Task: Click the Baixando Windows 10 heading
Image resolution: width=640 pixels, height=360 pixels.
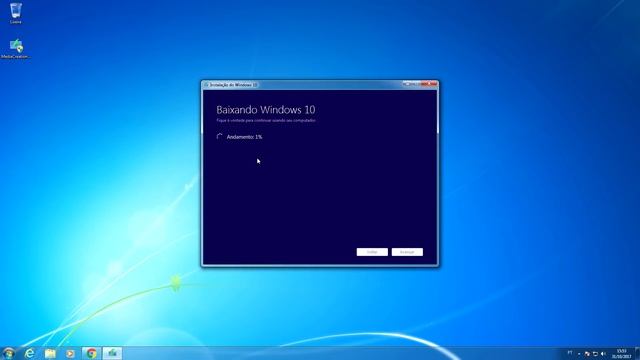Action: 266,109
